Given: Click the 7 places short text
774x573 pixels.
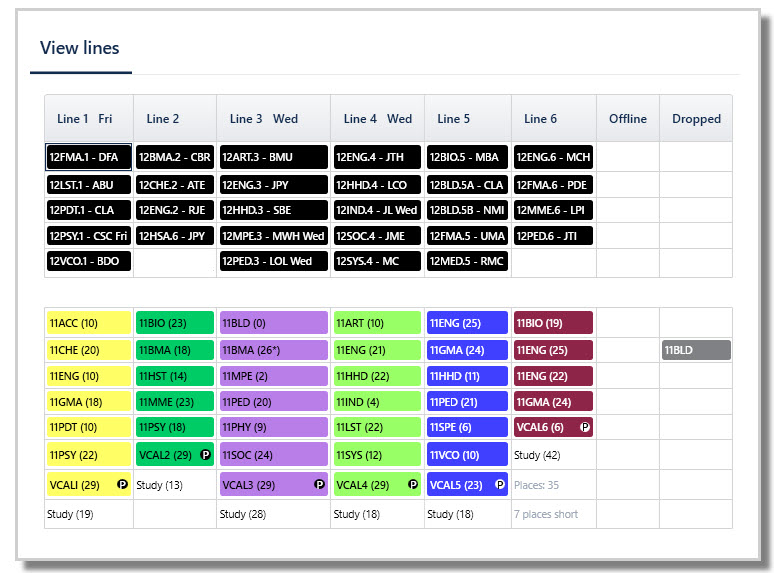Looking at the screenshot, I should 545,514.
